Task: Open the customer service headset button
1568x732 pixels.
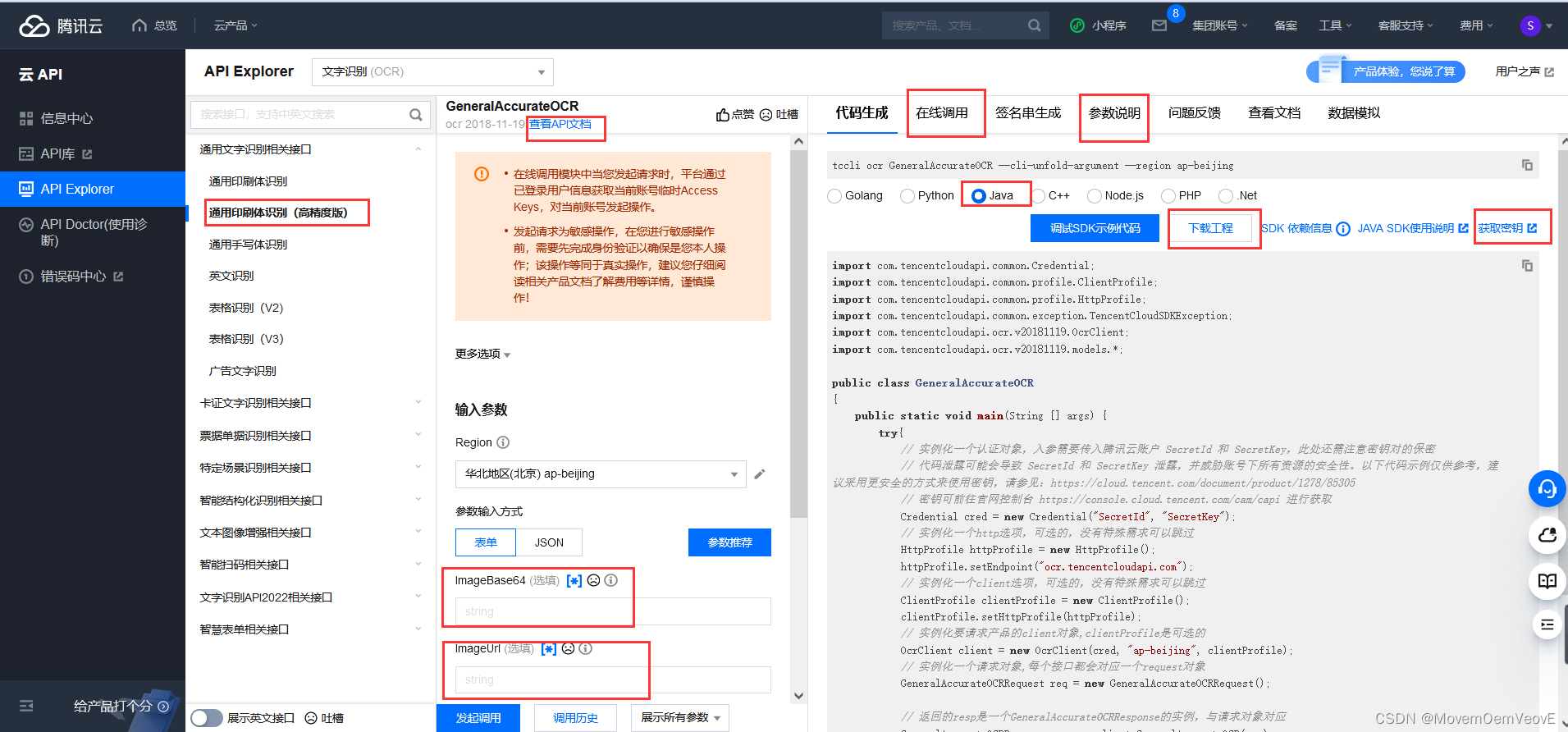Action: coord(1547,489)
